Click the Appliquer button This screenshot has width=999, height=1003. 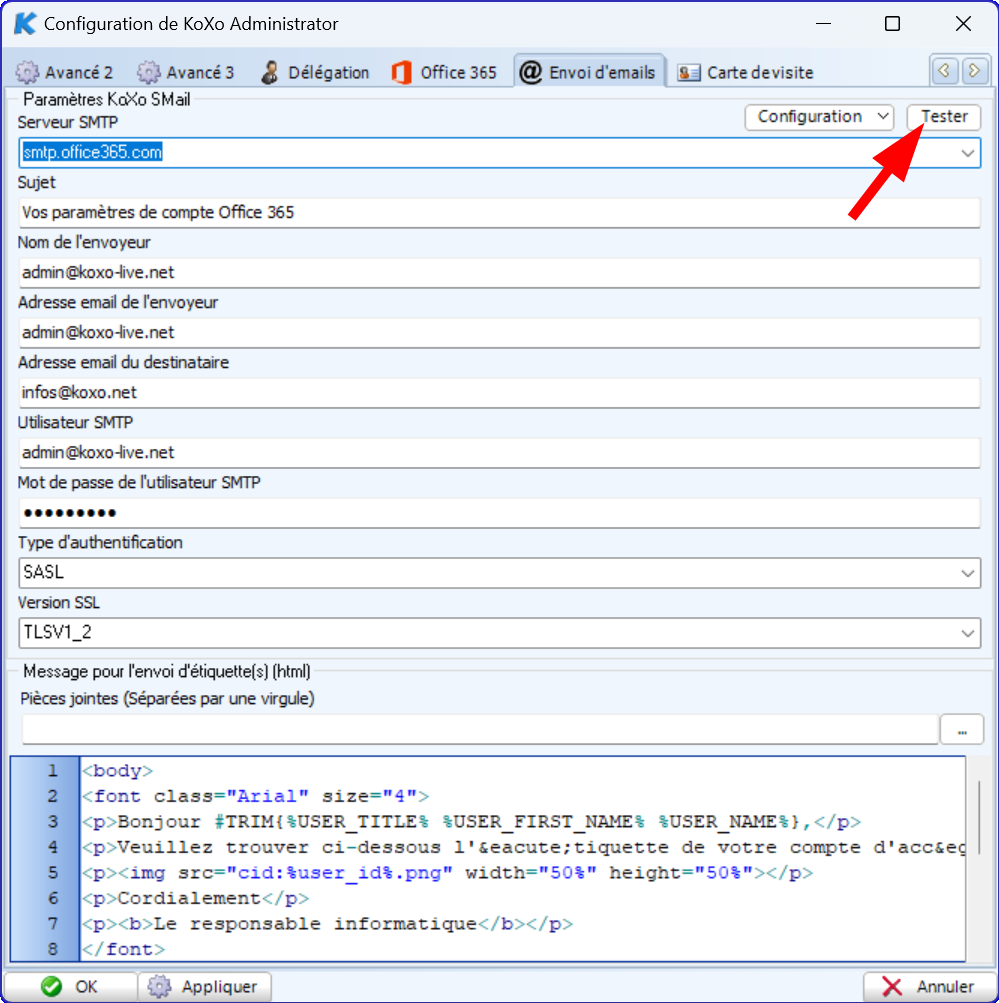coord(205,986)
